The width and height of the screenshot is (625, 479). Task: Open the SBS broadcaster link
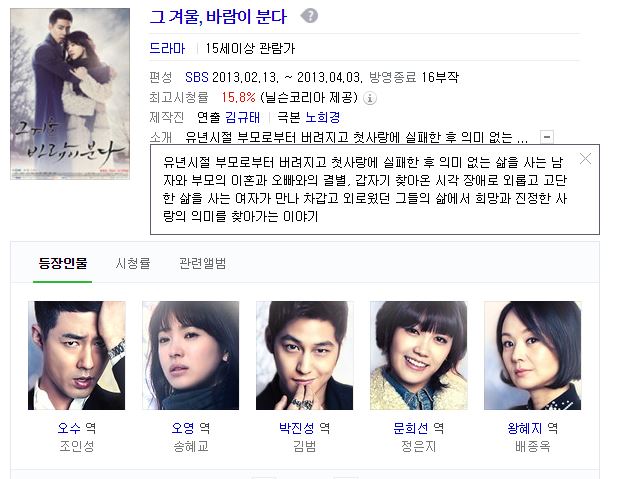(197, 77)
